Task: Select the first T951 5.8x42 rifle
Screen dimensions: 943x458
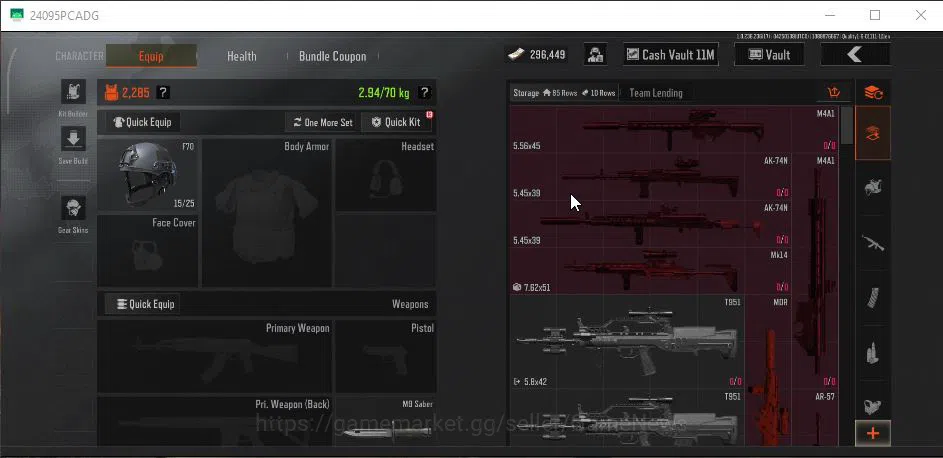Action: tap(627, 341)
